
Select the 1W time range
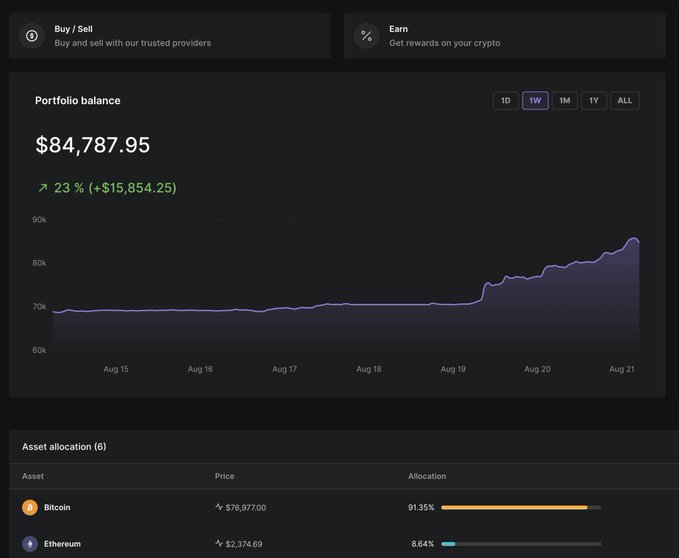tap(535, 100)
